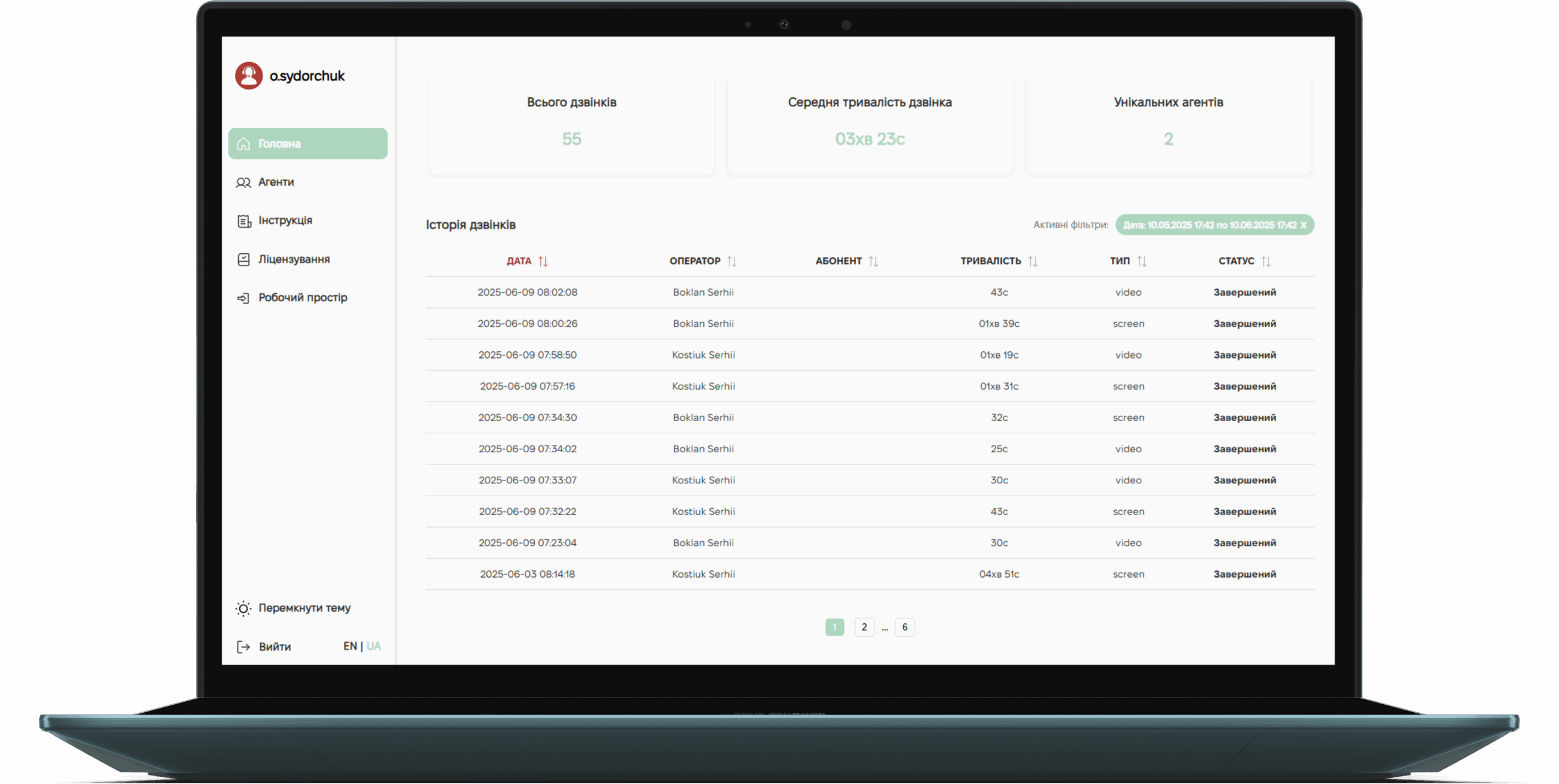
Task: Open the Ліцензування menu label
Action: pos(294,259)
